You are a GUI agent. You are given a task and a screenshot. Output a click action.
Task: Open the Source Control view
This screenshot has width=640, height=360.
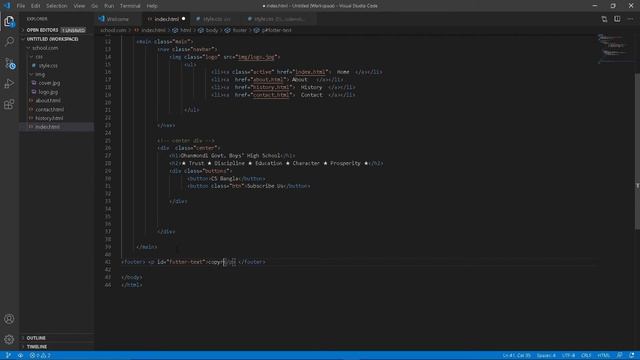point(9,63)
